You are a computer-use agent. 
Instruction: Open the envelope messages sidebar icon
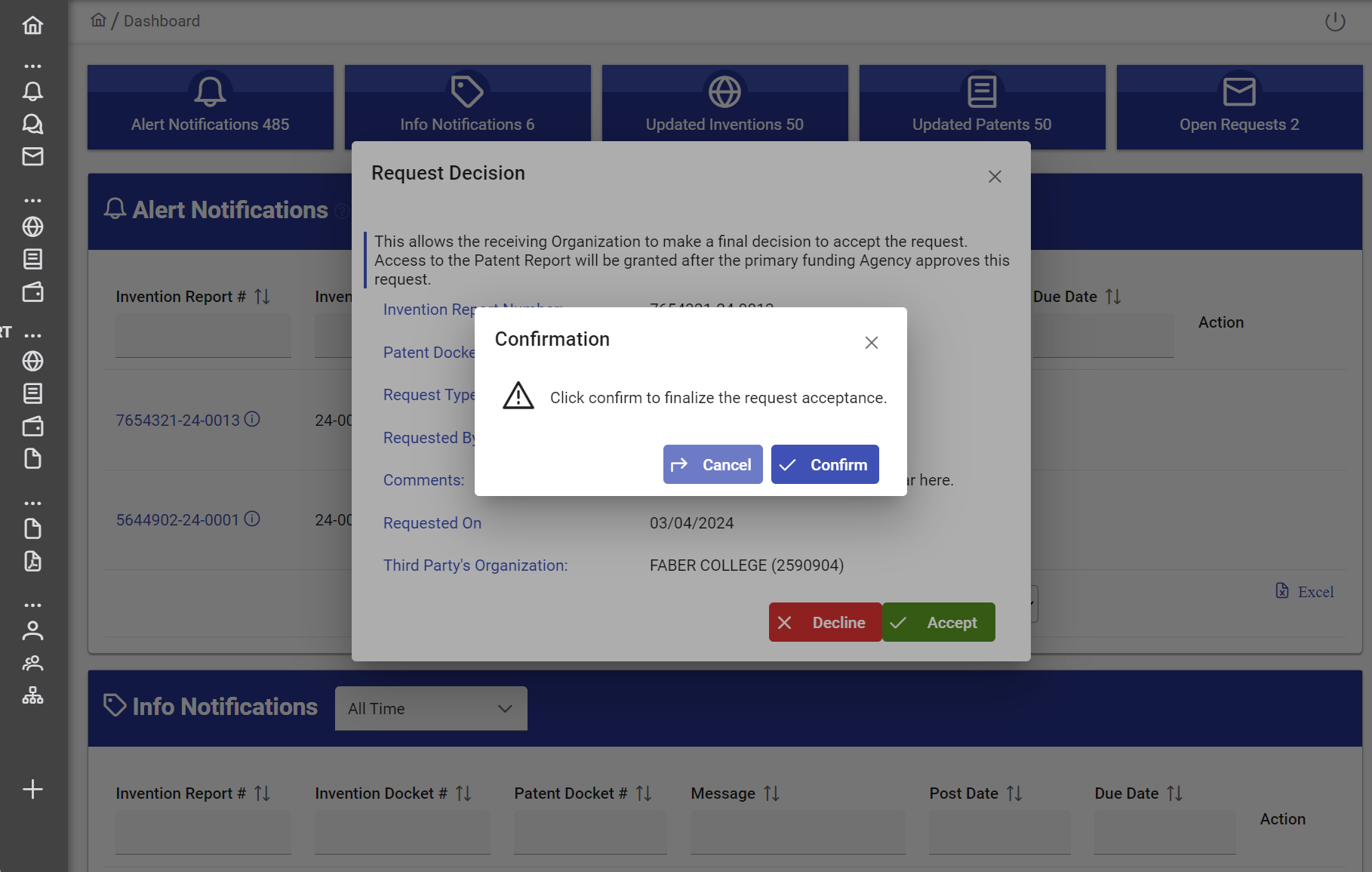click(x=32, y=156)
